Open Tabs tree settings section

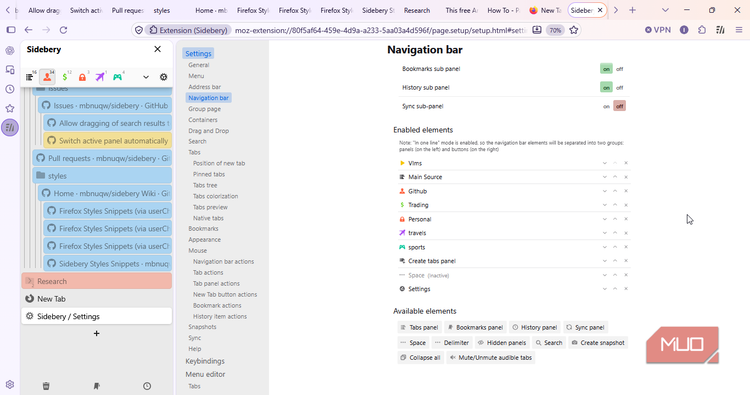coord(205,185)
